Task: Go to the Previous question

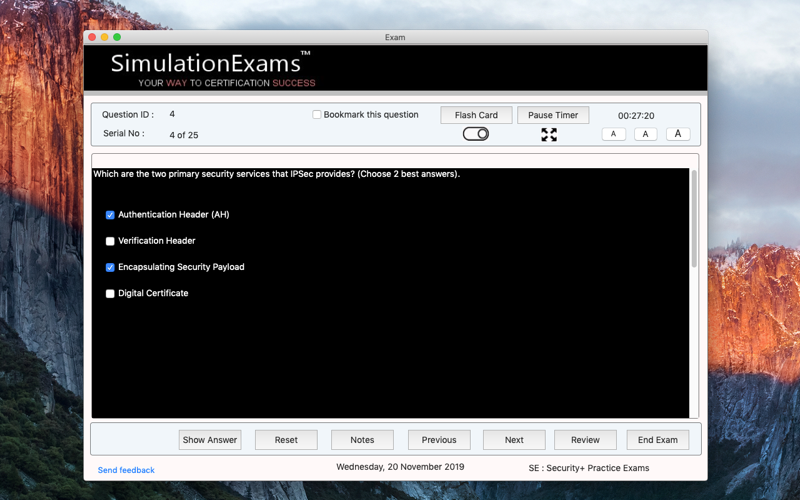Action: [x=439, y=440]
